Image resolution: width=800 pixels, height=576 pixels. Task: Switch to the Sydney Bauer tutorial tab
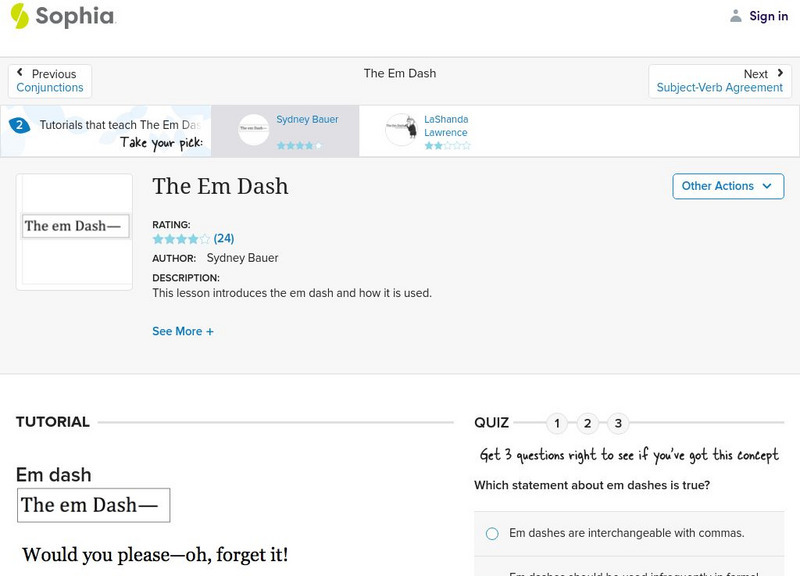[295, 130]
